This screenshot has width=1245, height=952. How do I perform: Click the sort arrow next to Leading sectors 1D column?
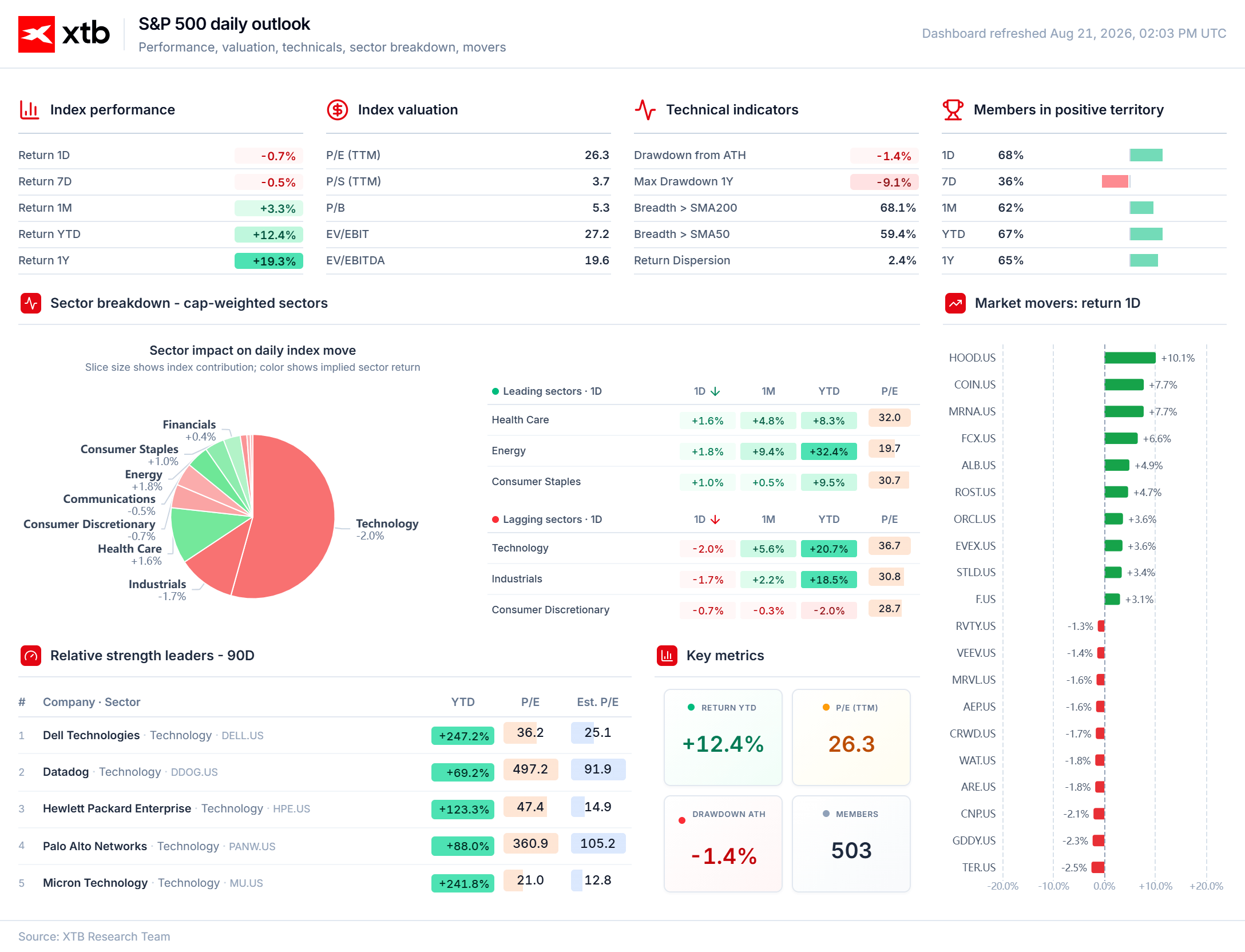pos(715,391)
